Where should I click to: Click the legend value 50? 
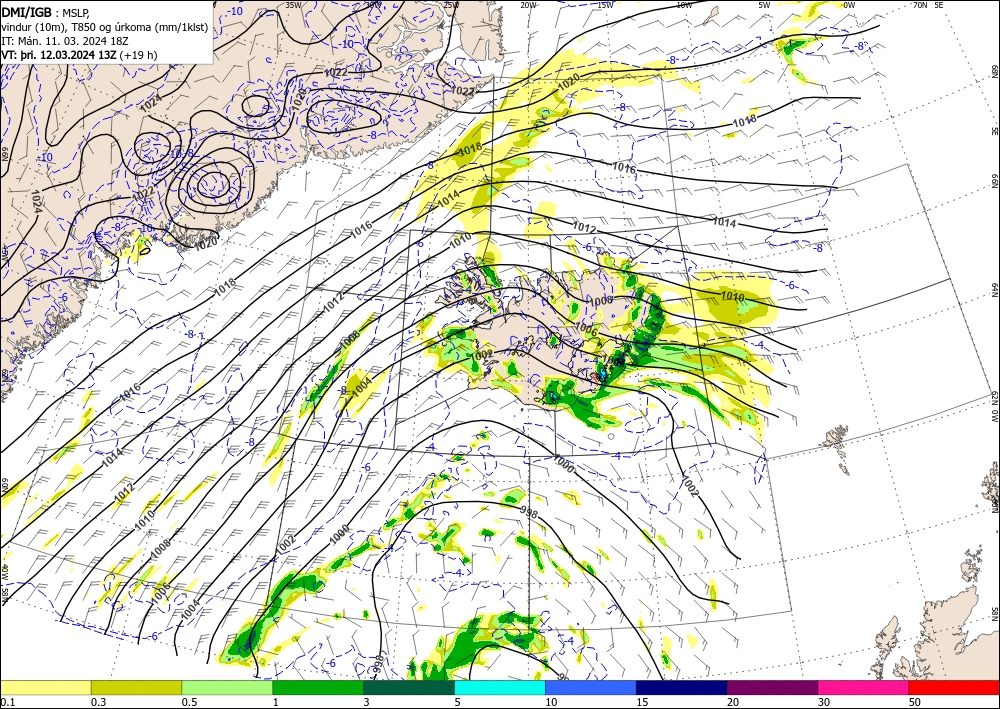tap(915, 702)
